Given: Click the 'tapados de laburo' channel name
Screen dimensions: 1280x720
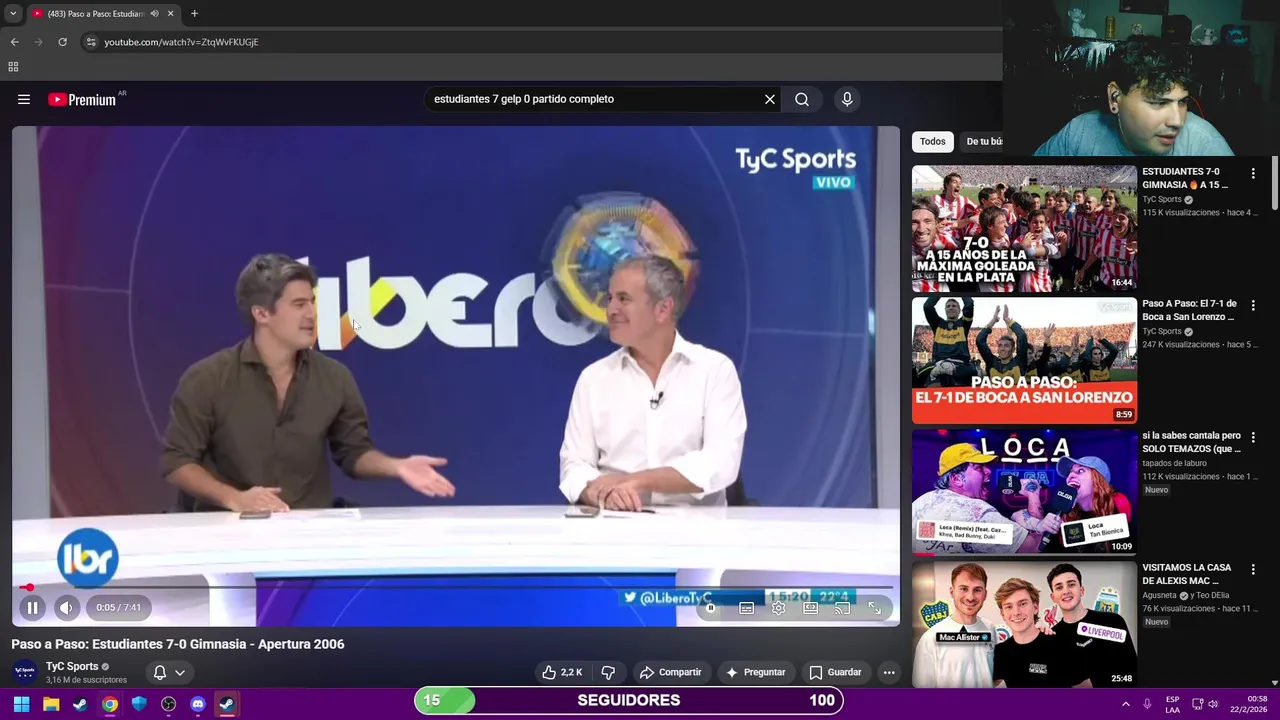Looking at the screenshot, I should pyautogui.click(x=1174, y=463).
